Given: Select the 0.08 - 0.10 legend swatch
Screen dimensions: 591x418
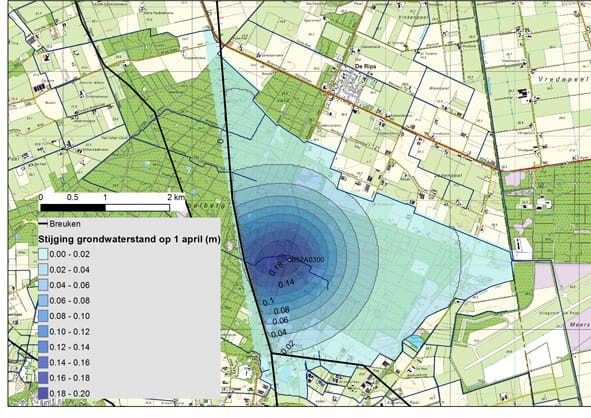Looking at the screenshot, I should click(43, 315).
